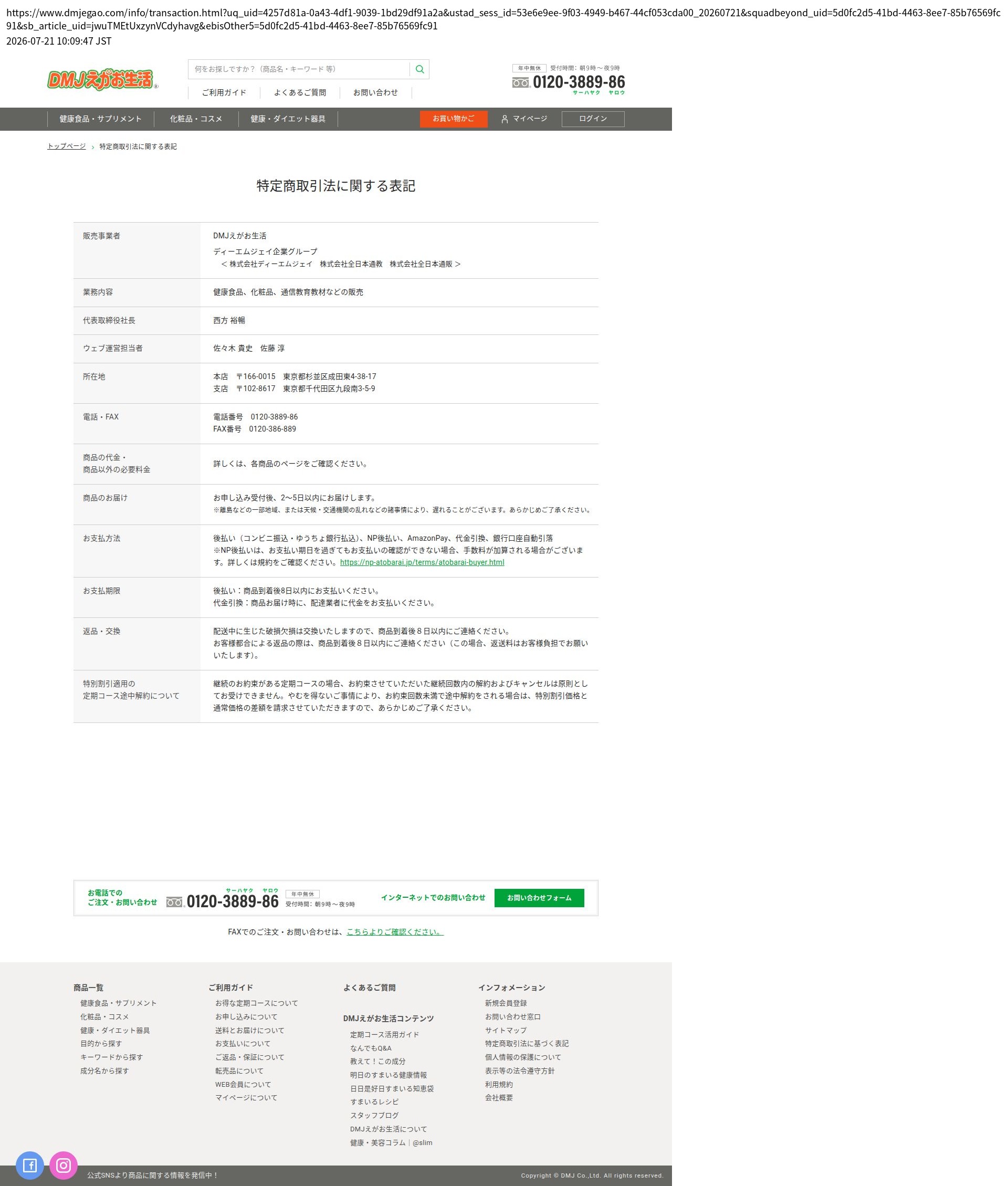Open footer 健康・ダイエット器具 link
The height and width of the screenshot is (1186, 1008).
(115, 1031)
